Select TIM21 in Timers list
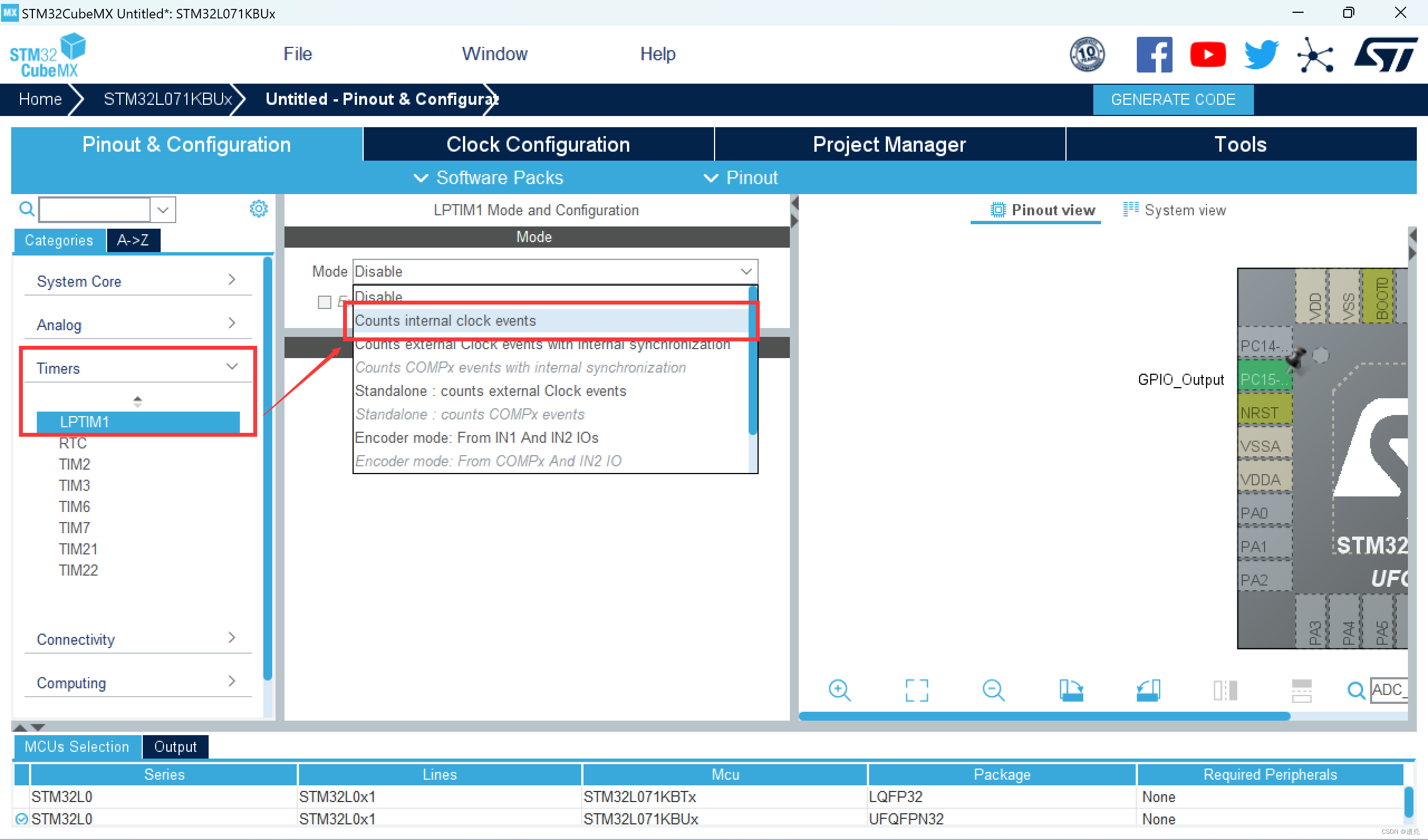The width and height of the screenshot is (1428, 840). point(78,549)
